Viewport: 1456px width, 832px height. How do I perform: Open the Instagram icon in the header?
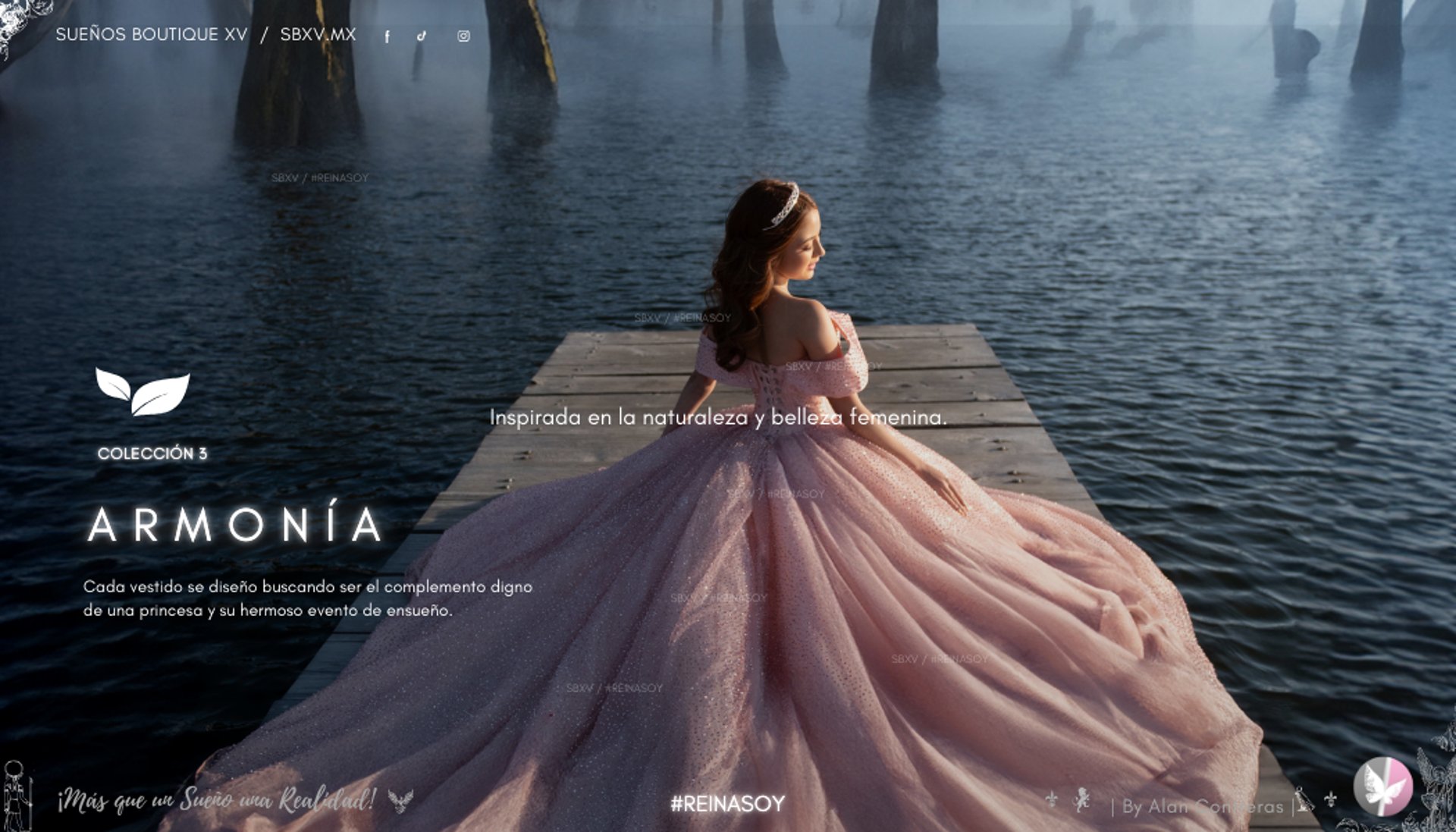pos(463,36)
